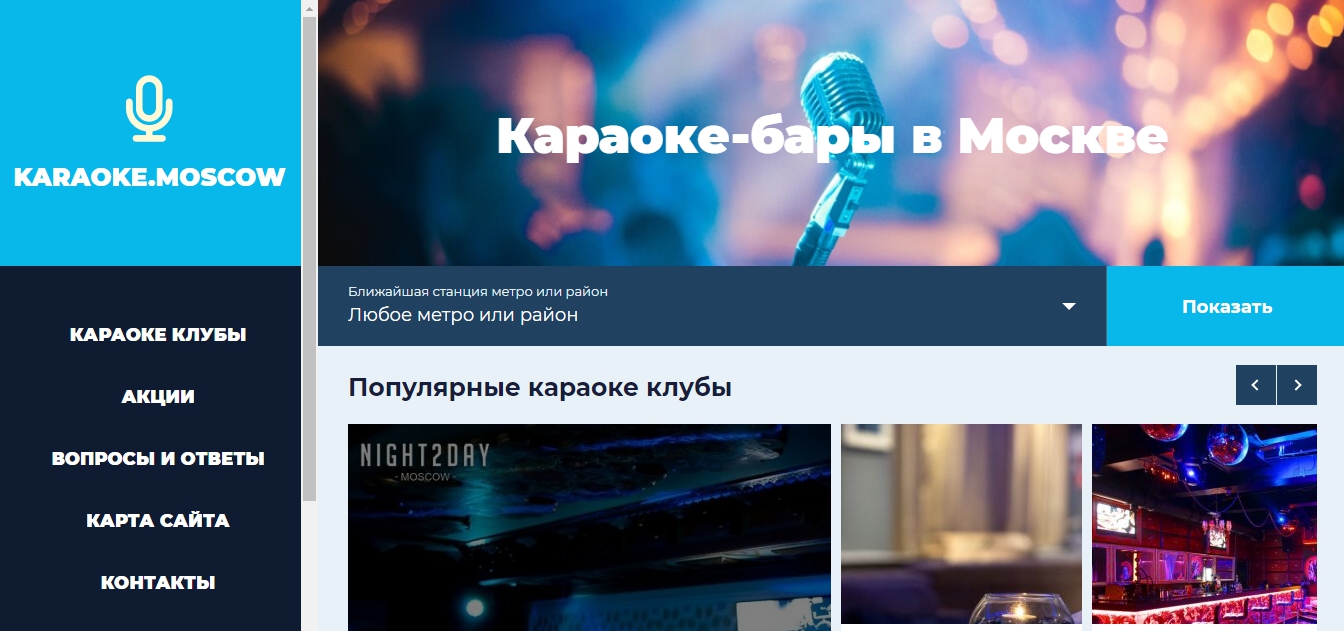Screen dimensions: 1344x631
Task: Open the red-lit bar club thumbnail
Action: [x=1204, y=527]
